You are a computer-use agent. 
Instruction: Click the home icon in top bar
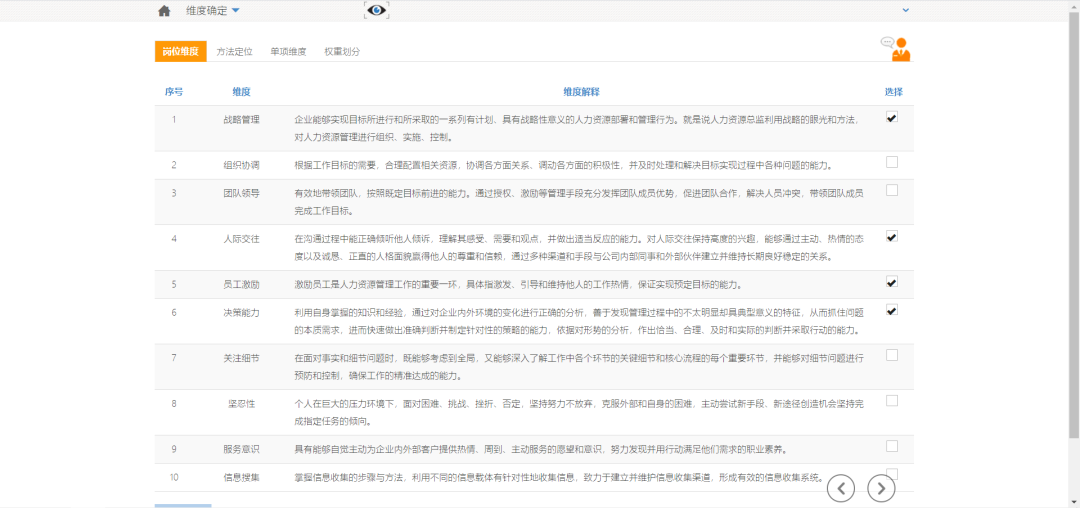coord(164,11)
